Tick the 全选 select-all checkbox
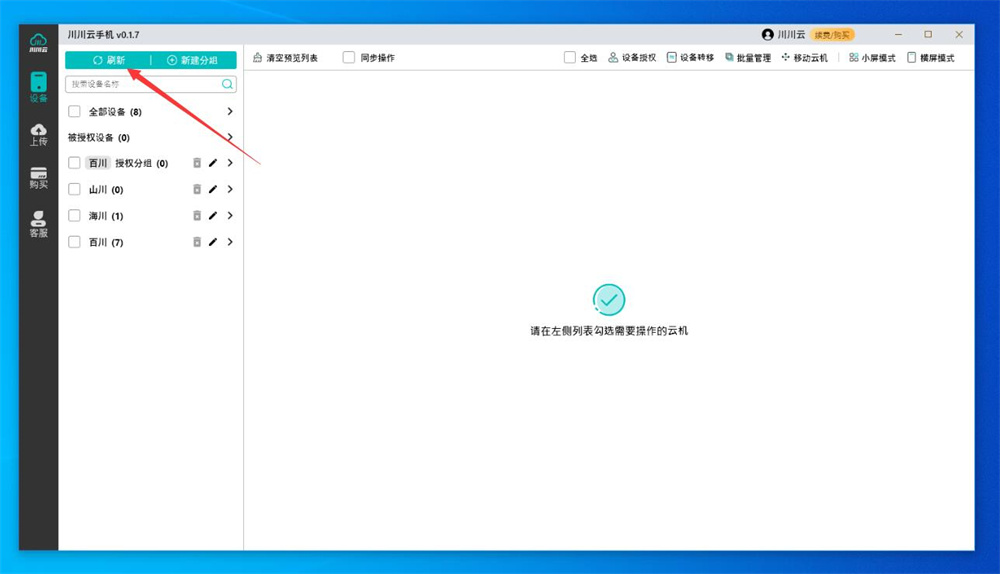The height and width of the screenshot is (574, 1000). click(570, 57)
